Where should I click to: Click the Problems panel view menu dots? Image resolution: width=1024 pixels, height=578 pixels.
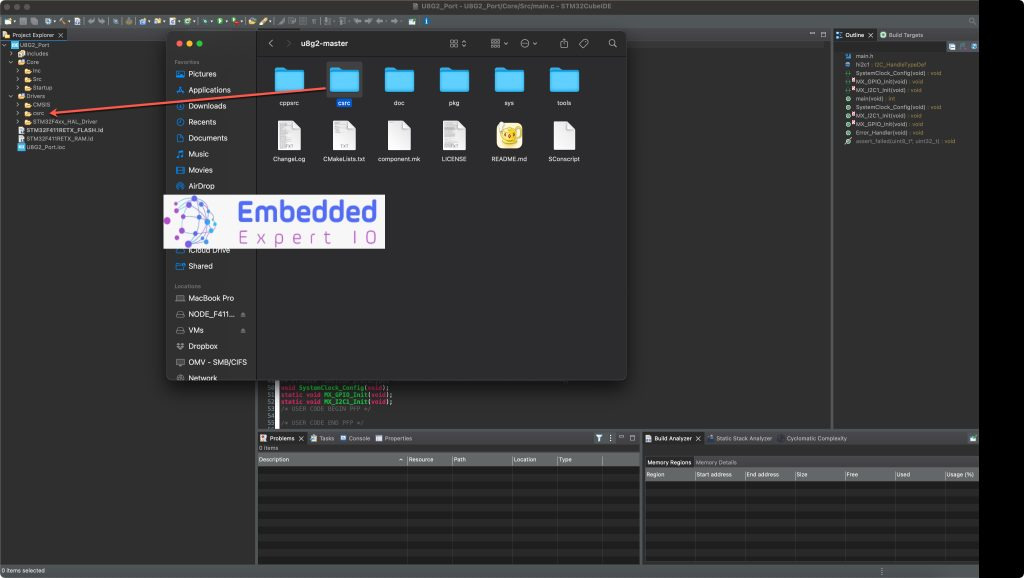pyautogui.click(x=611, y=438)
